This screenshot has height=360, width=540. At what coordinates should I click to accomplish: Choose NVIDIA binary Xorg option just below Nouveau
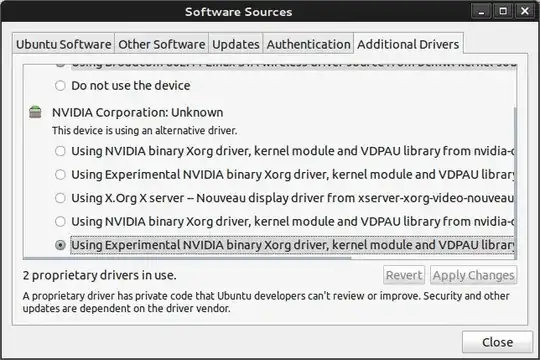pos(60,222)
